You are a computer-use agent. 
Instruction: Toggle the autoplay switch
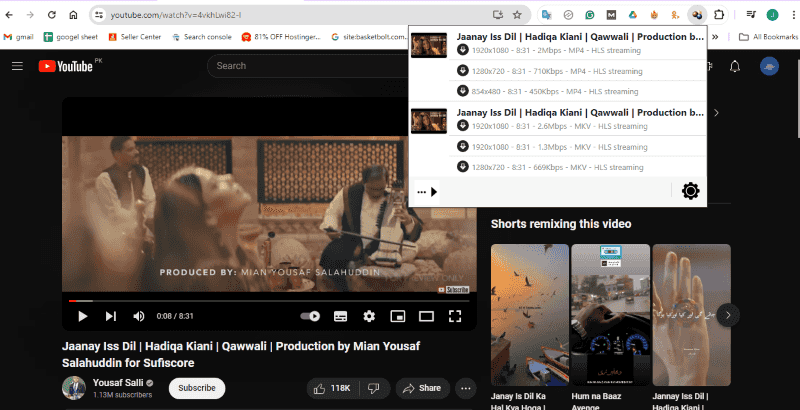pyautogui.click(x=311, y=316)
